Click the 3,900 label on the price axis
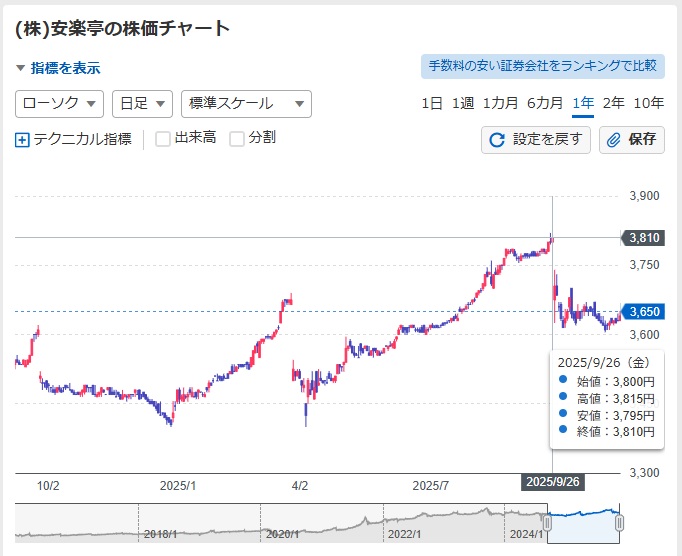The width and height of the screenshot is (682, 556). (x=644, y=196)
